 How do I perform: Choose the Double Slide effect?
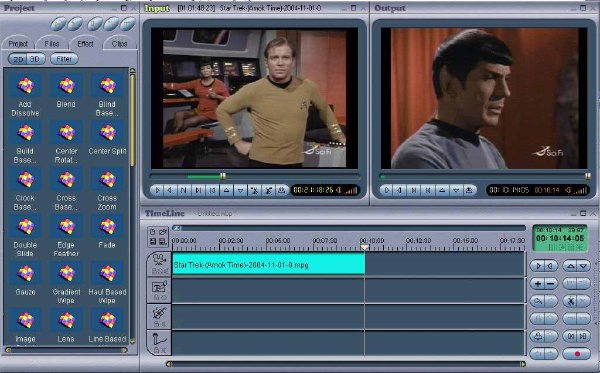(25, 237)
